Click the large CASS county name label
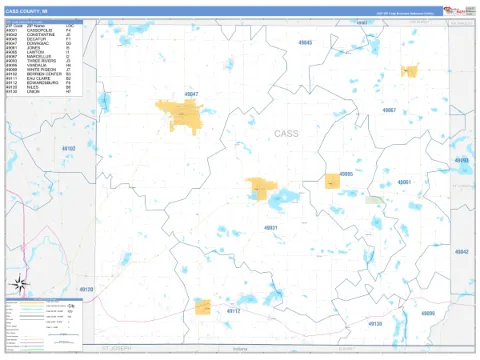Image resolution: width=480 pixels, height=360 pixels. [x=286, y=134]
